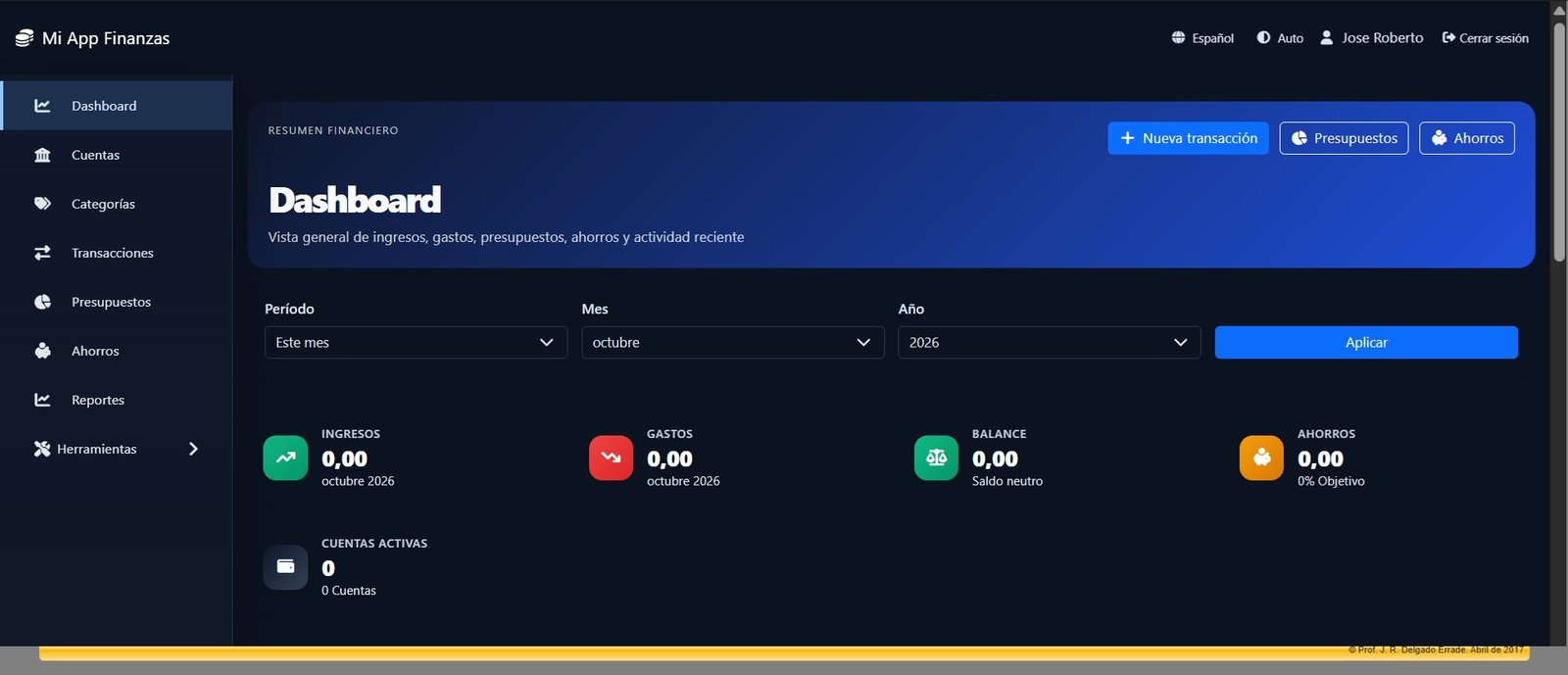Click the user profile icon
The width and height of the screenshot is (1568, 675).
click(1326, 37)
